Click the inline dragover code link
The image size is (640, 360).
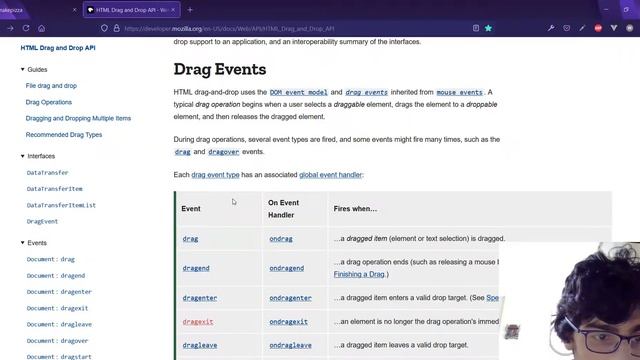224,152
